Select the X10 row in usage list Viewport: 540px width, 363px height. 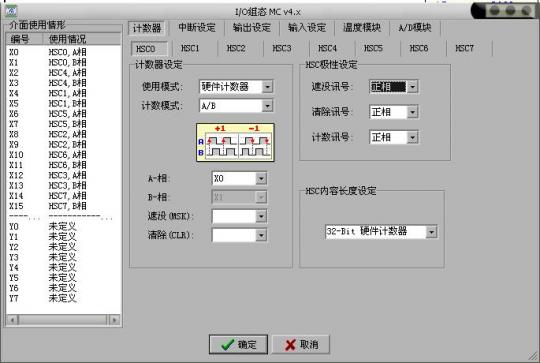[63, 155]
